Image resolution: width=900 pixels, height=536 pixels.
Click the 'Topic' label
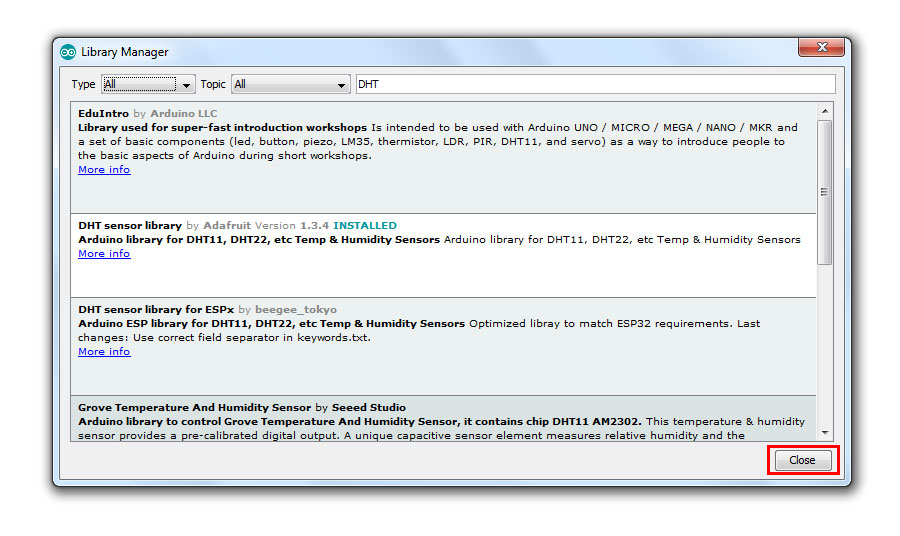[x=213, y=84]
